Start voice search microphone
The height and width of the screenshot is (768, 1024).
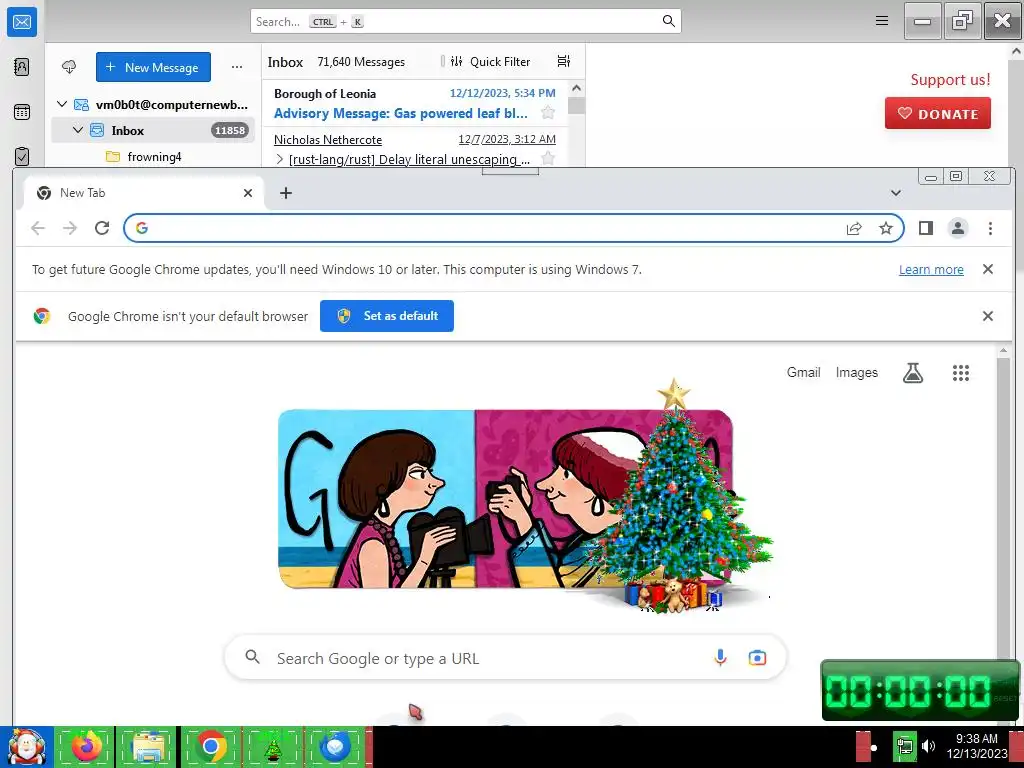click(x=720, y=658)
